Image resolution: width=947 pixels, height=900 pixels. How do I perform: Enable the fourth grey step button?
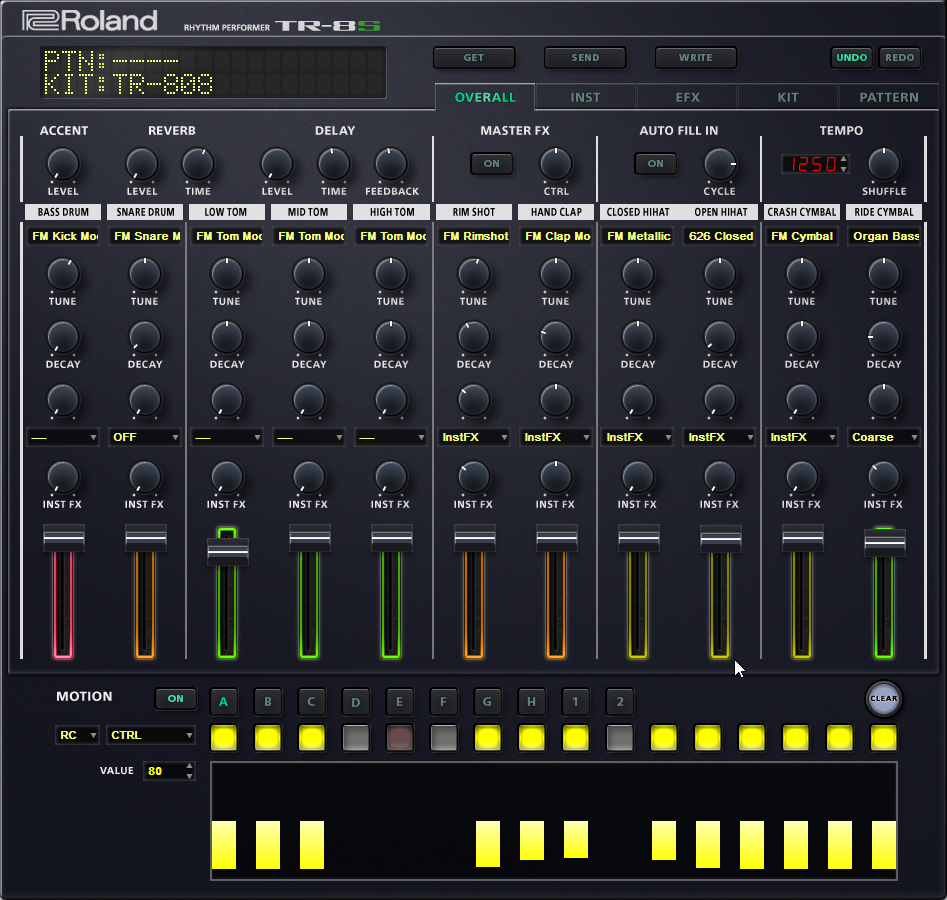click(356, 738)
